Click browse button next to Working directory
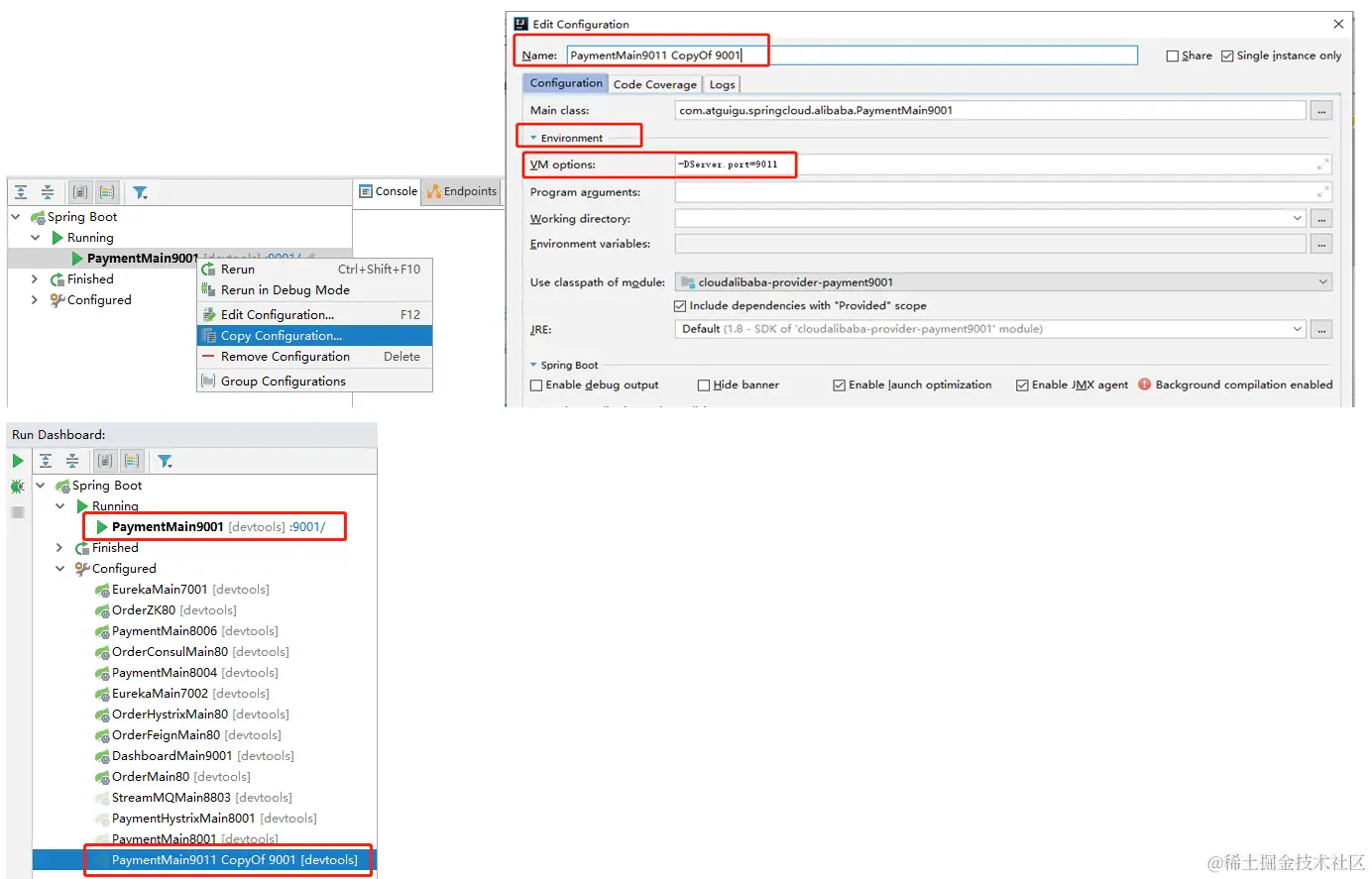1372x879 pixels. (x=1321, y=218)
